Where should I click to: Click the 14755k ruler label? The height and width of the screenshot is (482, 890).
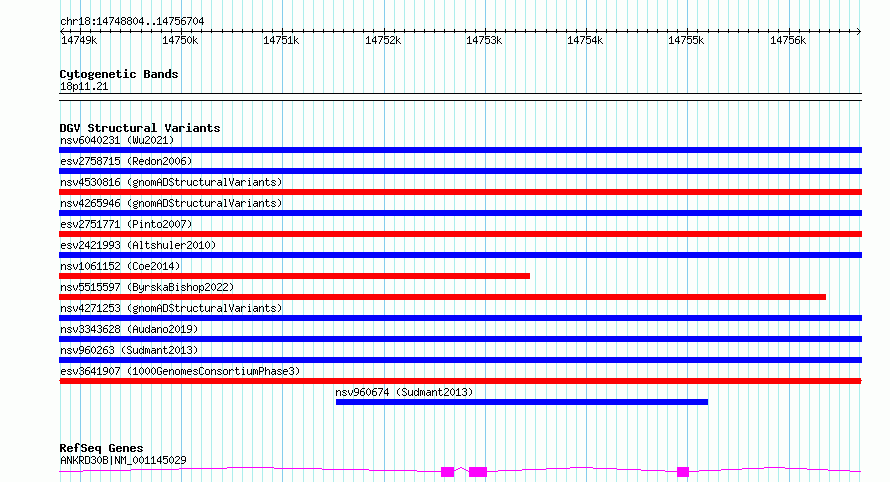(686, 40)
